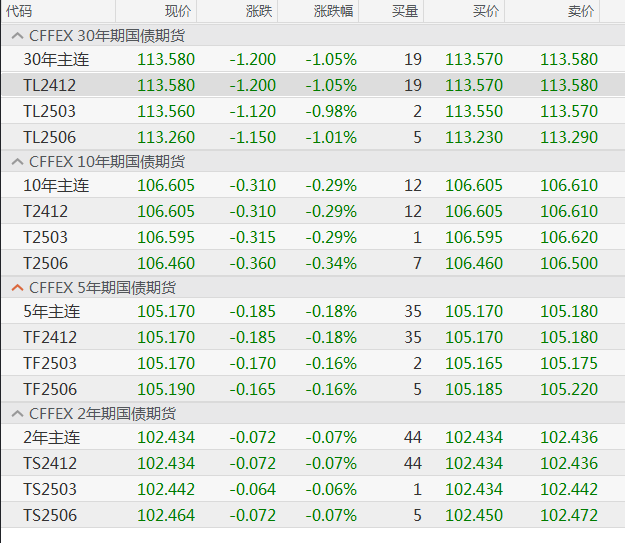Sort by the 代码 column header
625x543 pixels.
pos(19,11)
